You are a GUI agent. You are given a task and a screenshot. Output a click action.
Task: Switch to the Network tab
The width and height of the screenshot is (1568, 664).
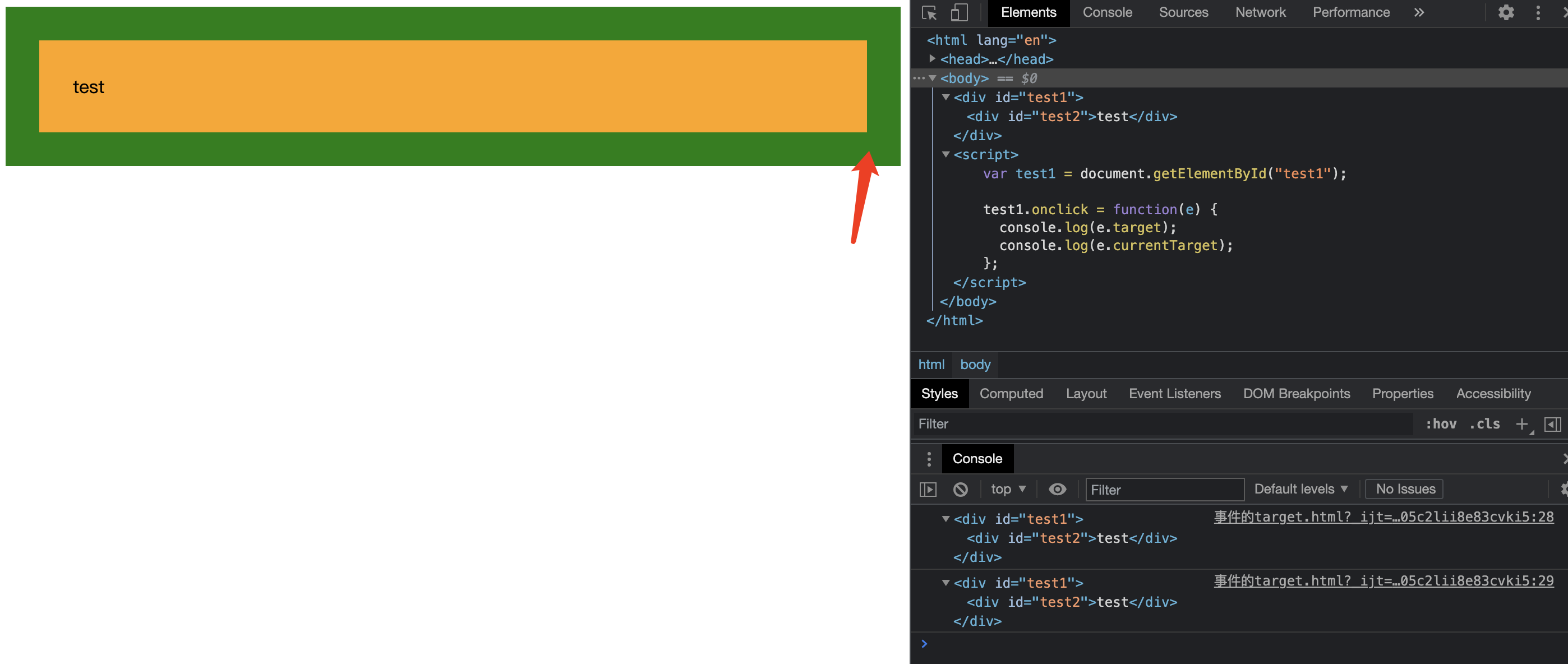1260,13
